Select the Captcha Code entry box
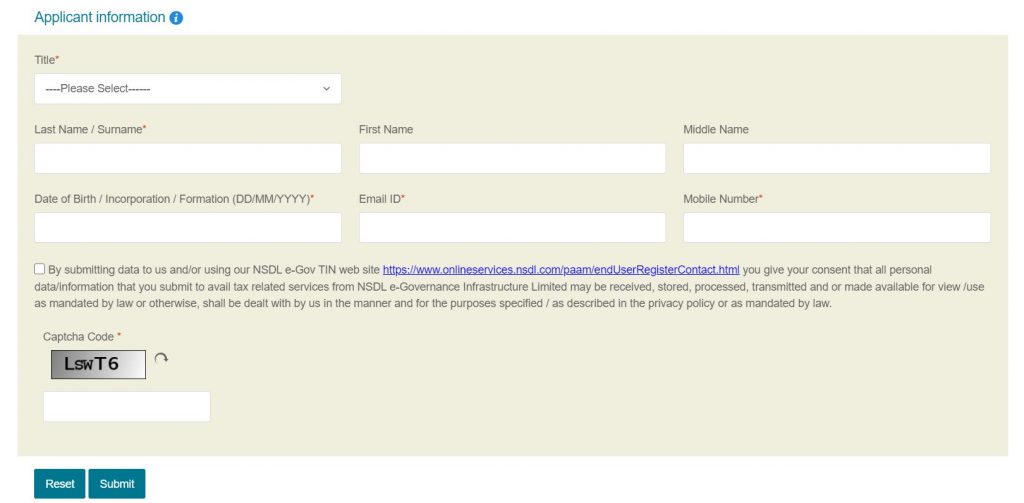 (127, 407)
